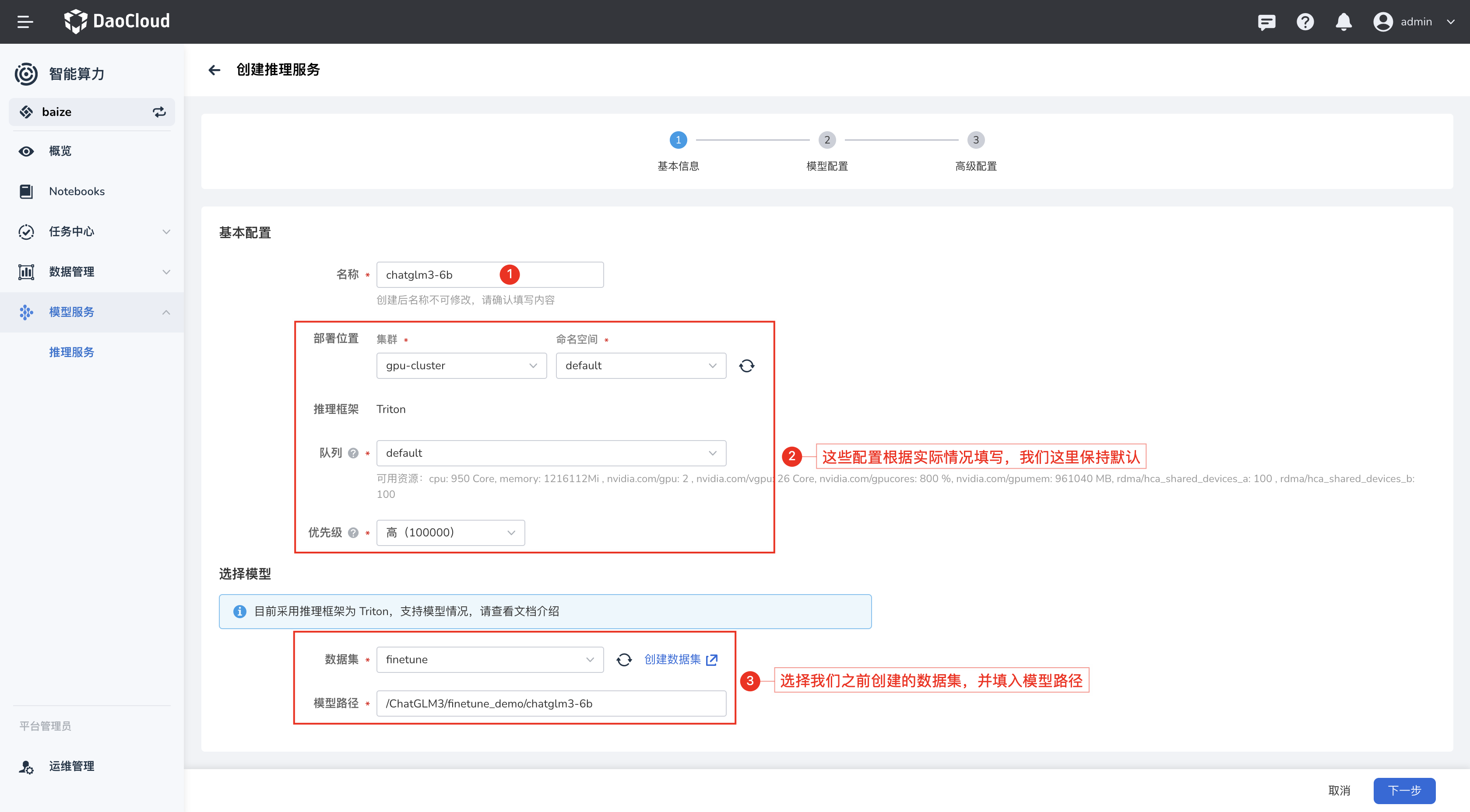1470x812 pixels.
Task: Open the 数据集 finetune dropdown
Action: coord(489,660)
